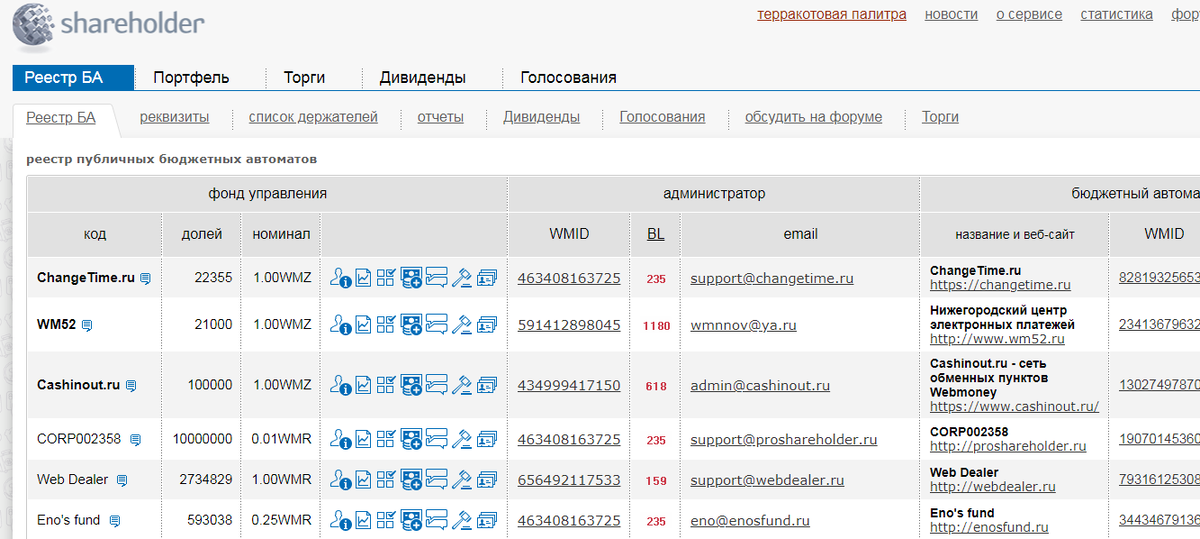The height and width of the screenshot is (539, 1200).
Task: Open the список держателей sub-tab
Action: click(x=313, y=117)
